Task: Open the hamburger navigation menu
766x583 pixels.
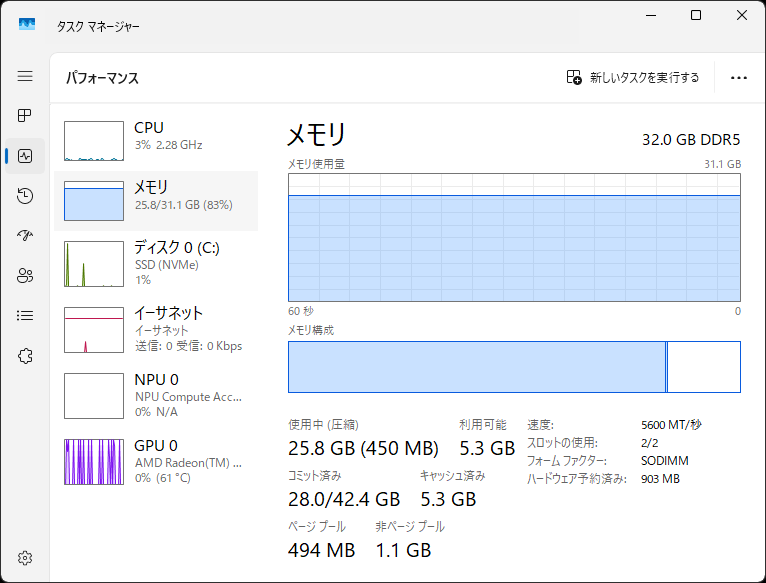Action: (x=25, y=76)
